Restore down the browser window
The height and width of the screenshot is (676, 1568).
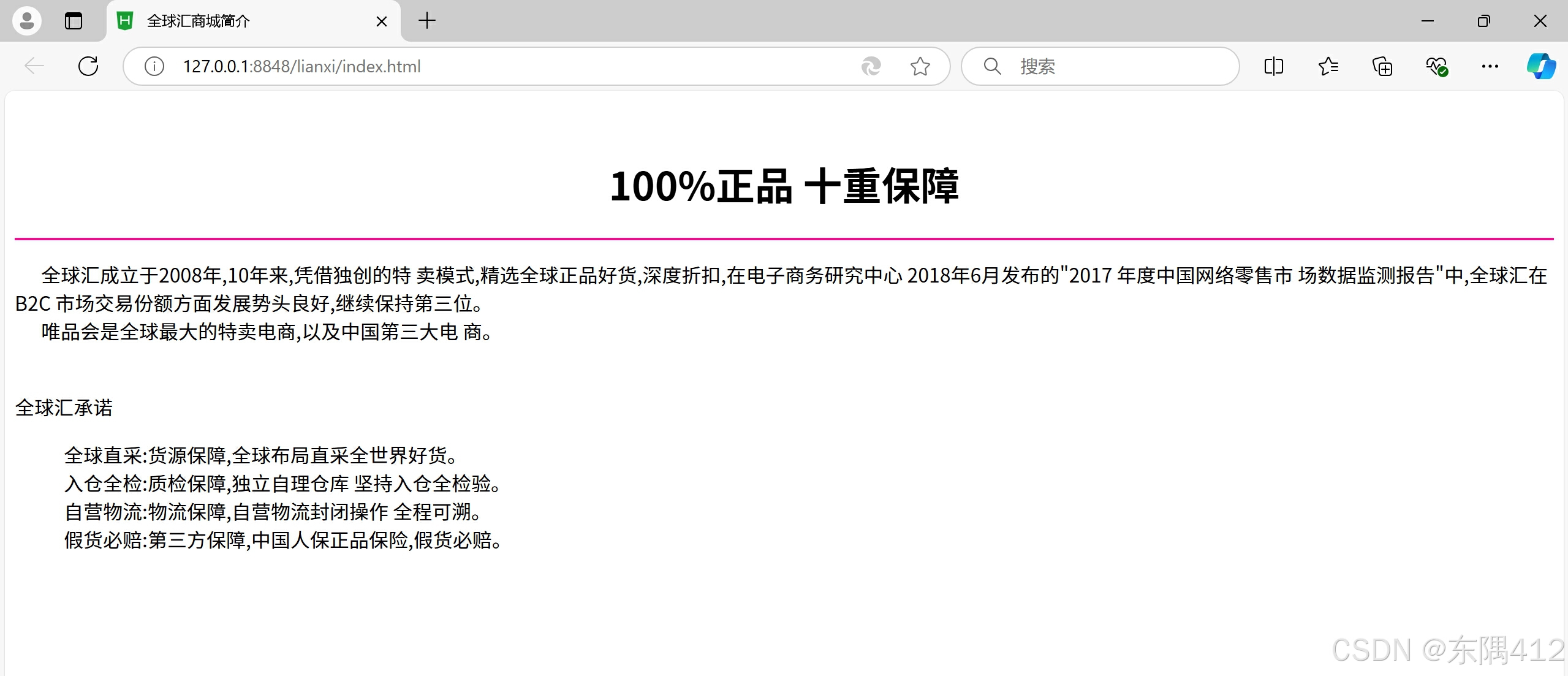(x=1483, y=21)
